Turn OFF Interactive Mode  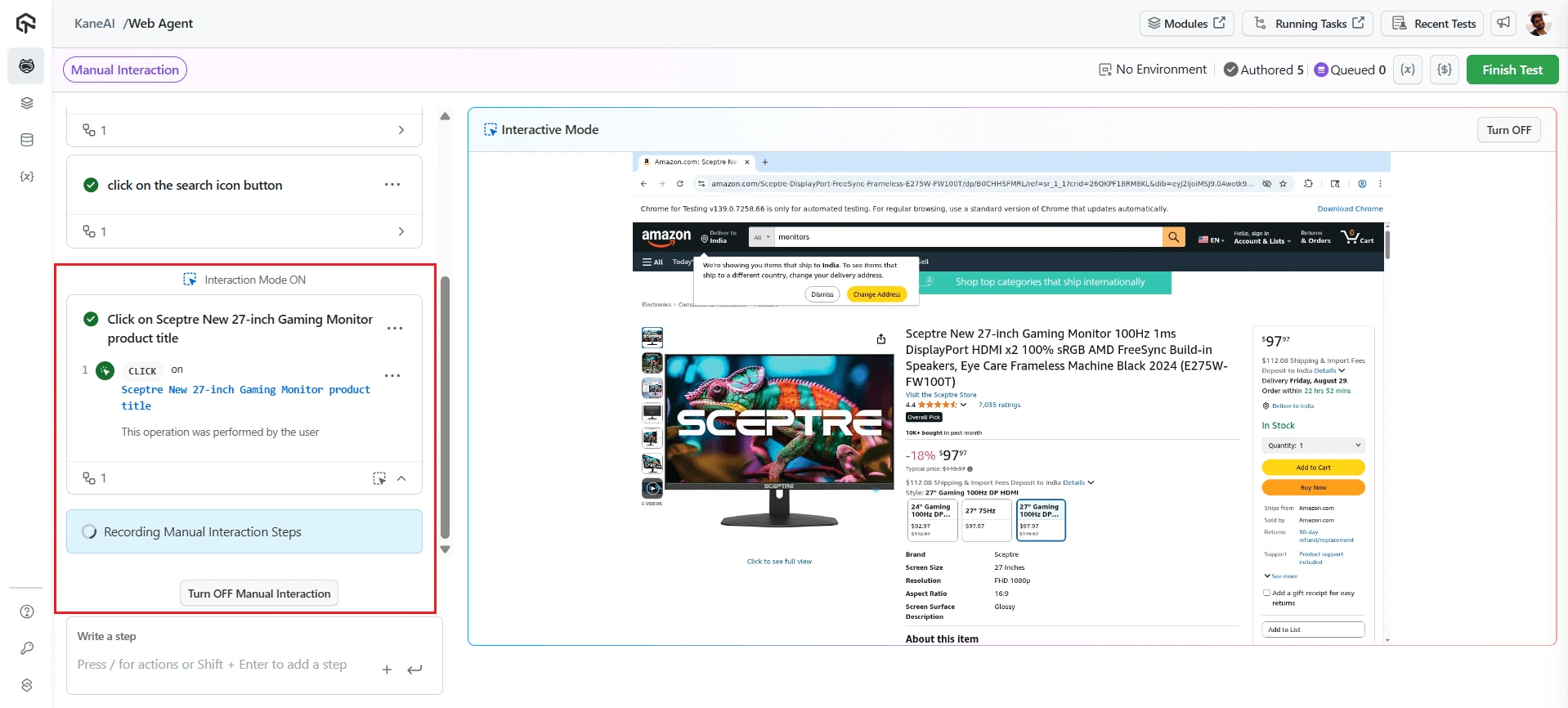pos(1508,130)
